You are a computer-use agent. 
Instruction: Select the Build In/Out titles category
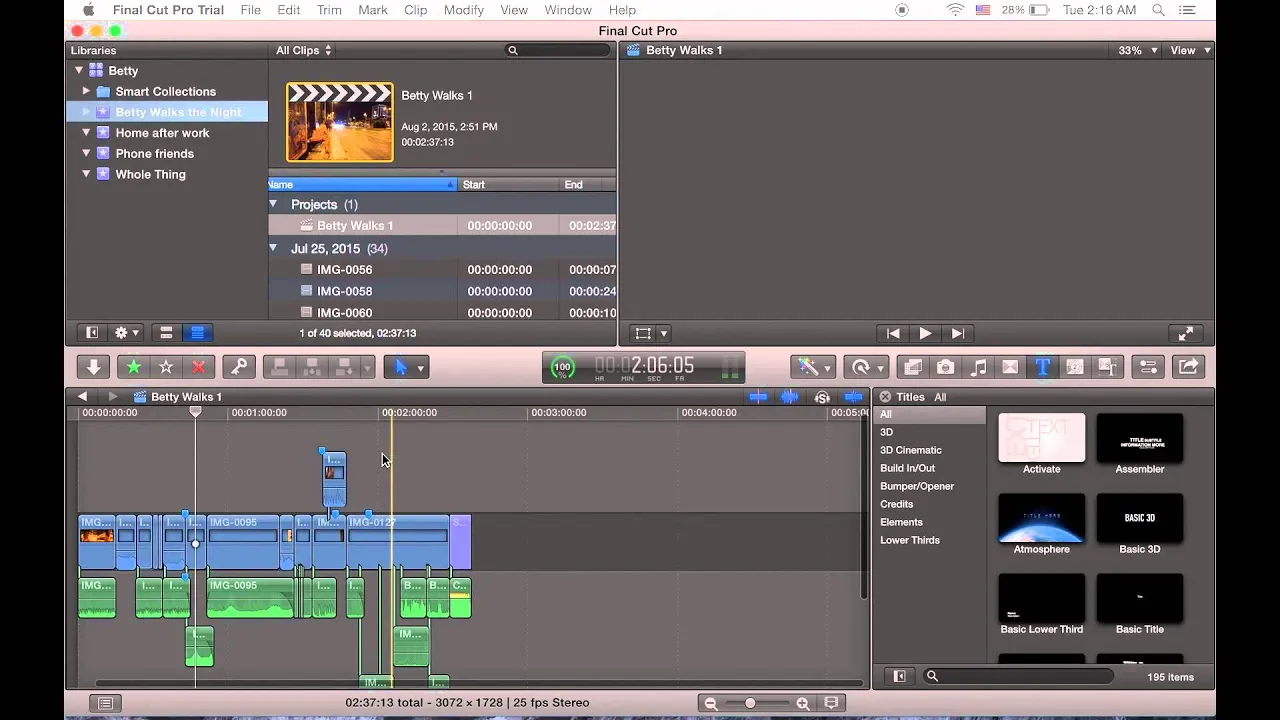tap(908, 468)
